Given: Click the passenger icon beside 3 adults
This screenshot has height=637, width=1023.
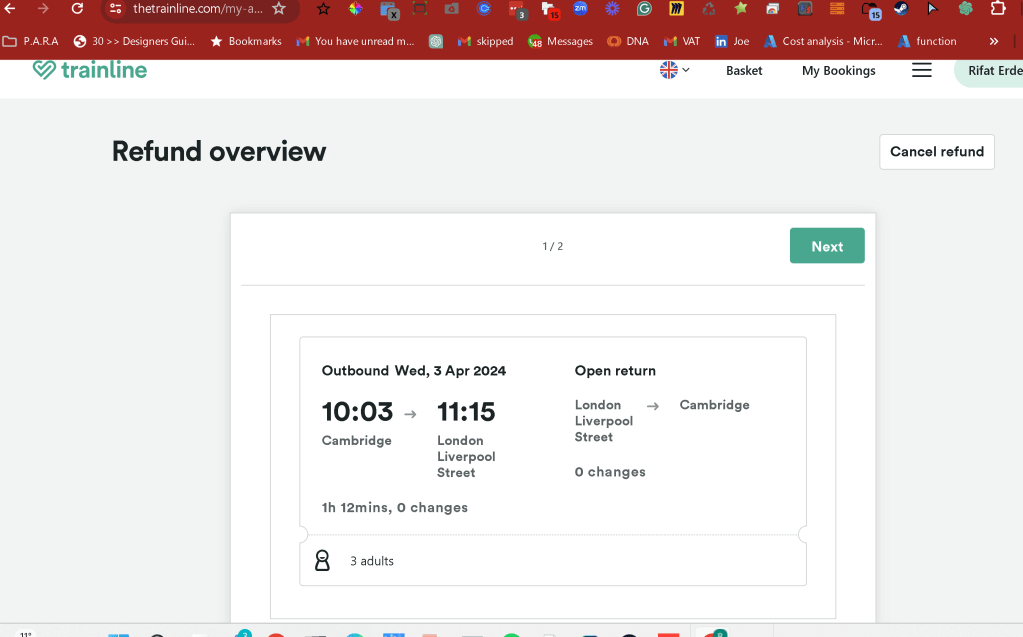Looking at the screenshot, I should [322, 561].
